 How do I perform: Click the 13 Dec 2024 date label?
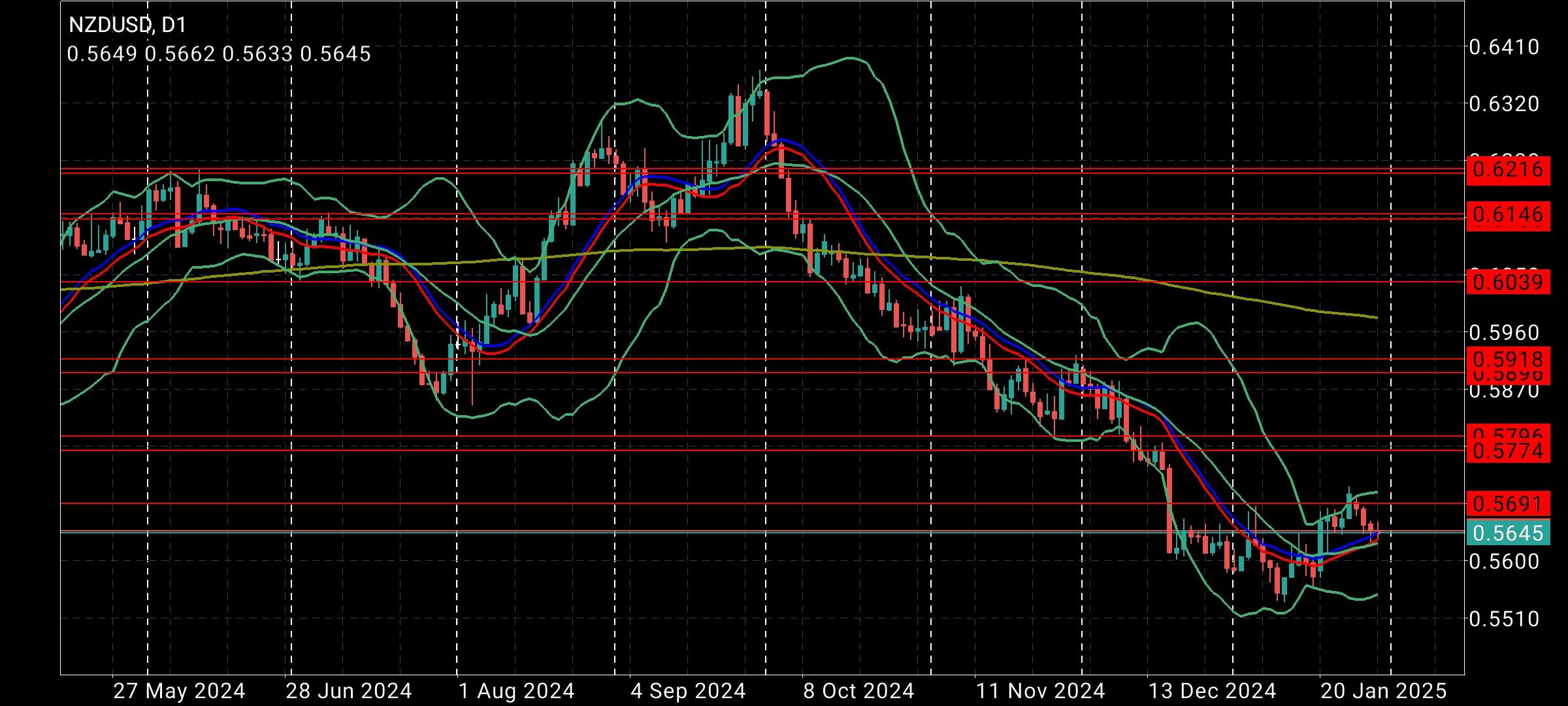click(x=1212, y=691)
